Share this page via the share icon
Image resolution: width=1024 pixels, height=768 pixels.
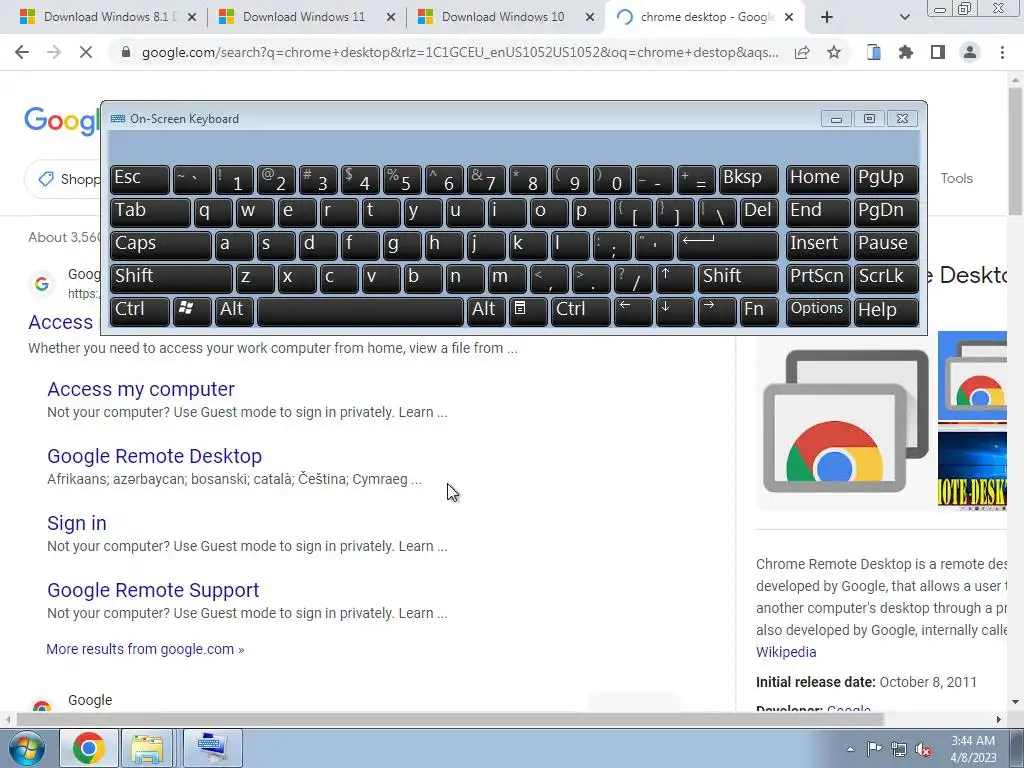802,52
